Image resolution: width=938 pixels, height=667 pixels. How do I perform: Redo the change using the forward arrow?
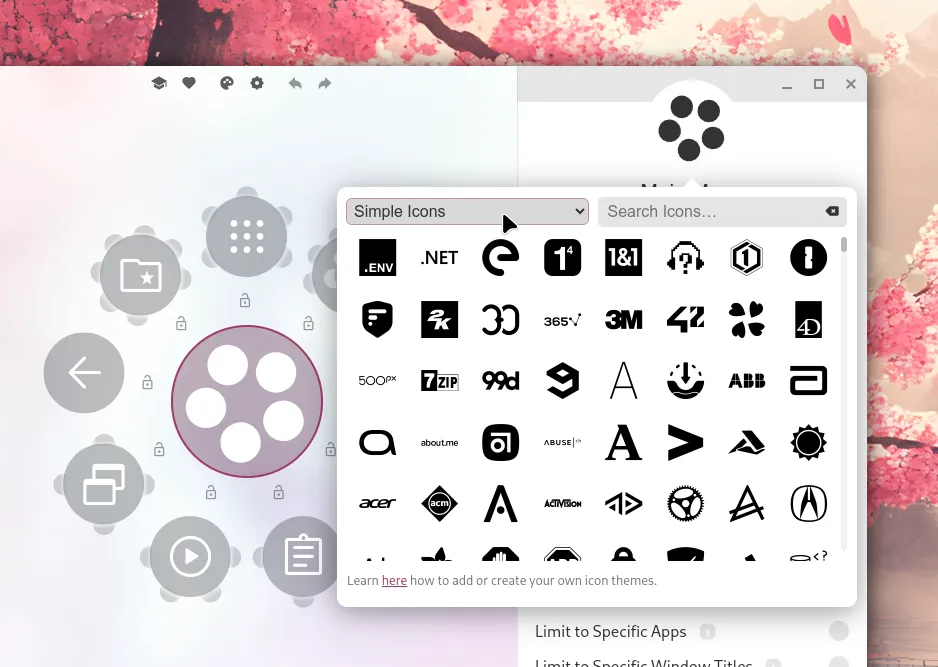pos(324,83)
